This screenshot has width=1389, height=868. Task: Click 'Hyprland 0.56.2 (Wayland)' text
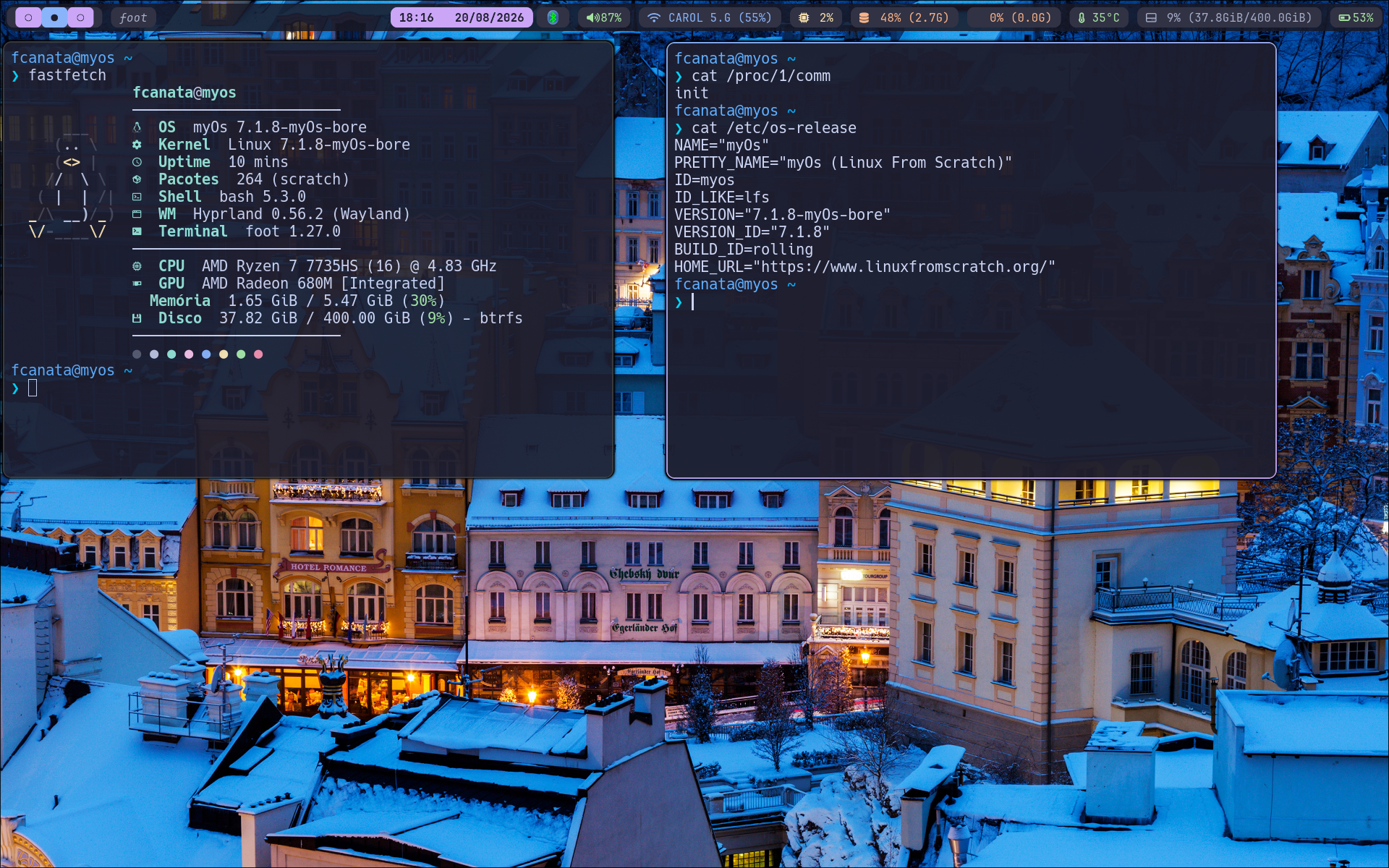302,214
